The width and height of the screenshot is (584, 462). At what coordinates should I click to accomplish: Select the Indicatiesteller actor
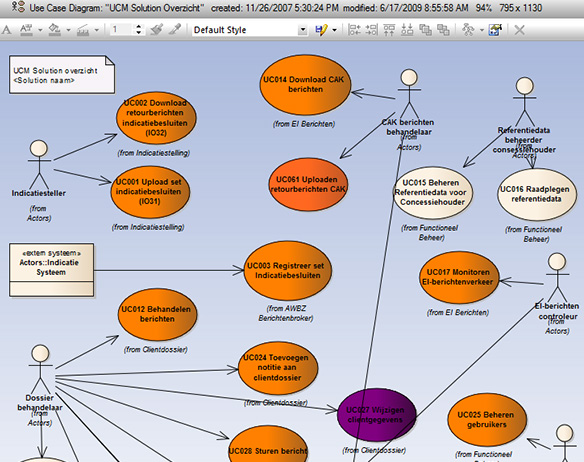[x=39, y=169]
